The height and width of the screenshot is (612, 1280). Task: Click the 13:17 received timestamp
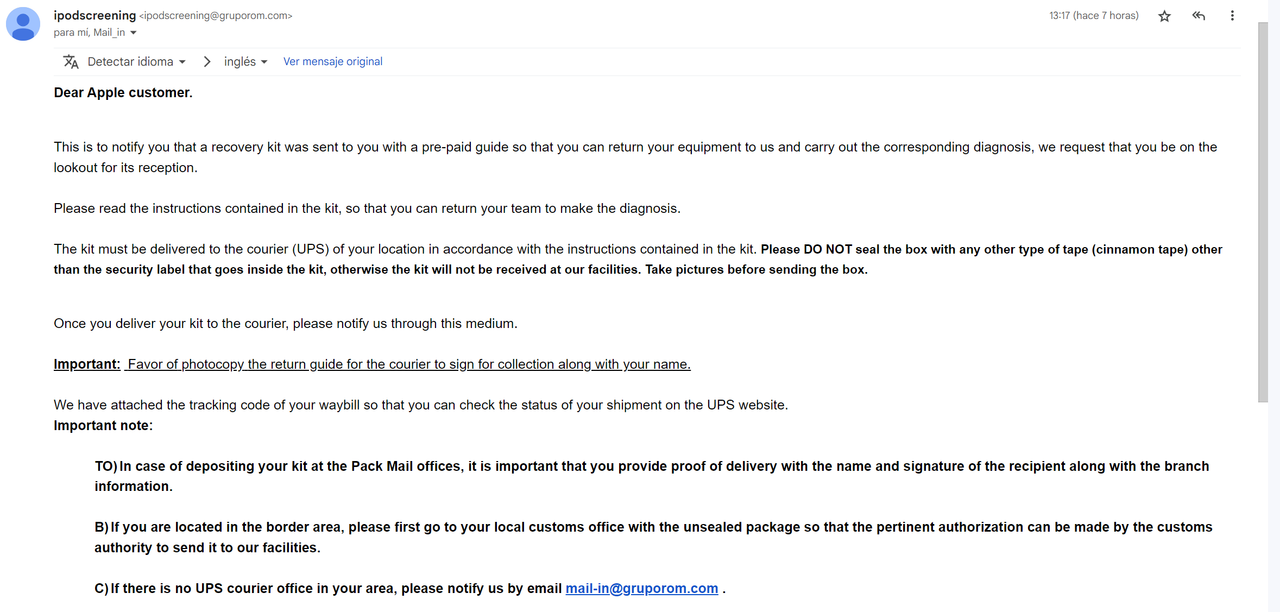(1094, 16)
